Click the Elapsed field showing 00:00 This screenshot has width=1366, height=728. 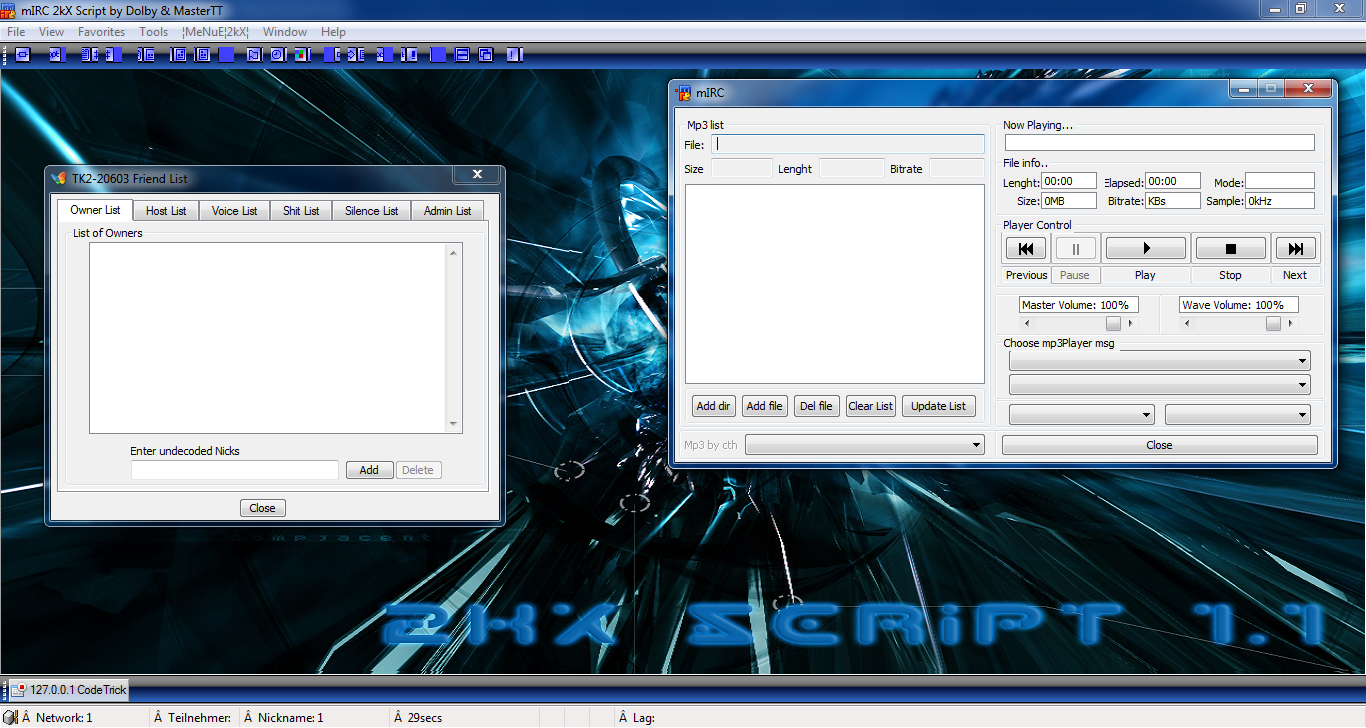pos(1175,181)
